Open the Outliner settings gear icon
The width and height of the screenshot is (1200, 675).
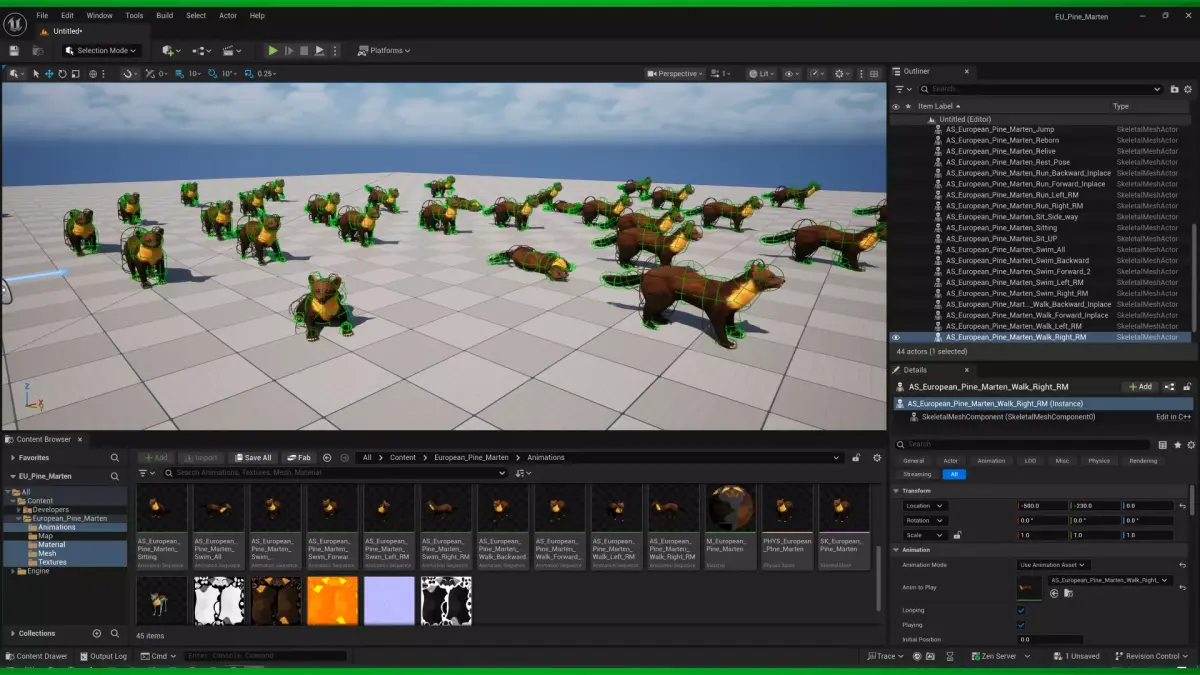click(1187, 89)
